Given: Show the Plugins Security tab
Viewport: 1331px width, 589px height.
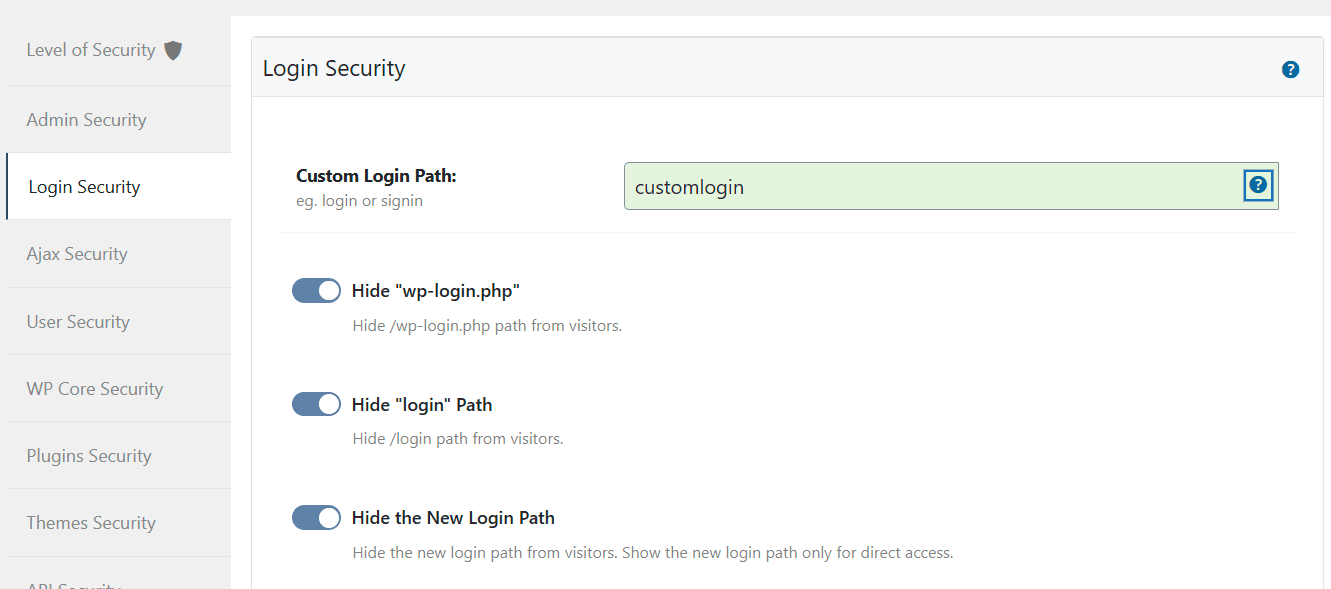Looking at the screenshot, I should click(x=89, y=456).
